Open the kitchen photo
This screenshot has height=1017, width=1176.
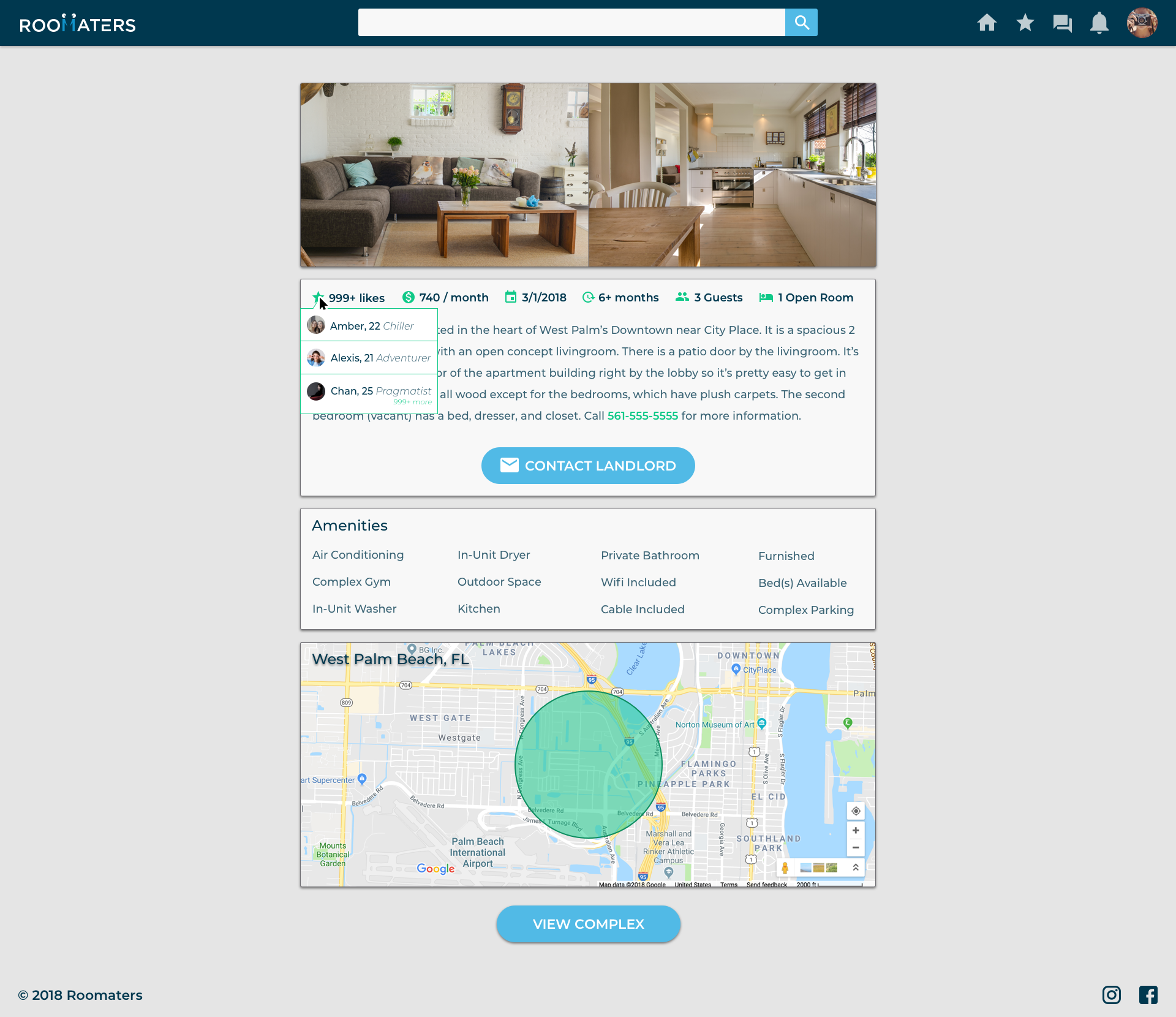pos(732,175)
